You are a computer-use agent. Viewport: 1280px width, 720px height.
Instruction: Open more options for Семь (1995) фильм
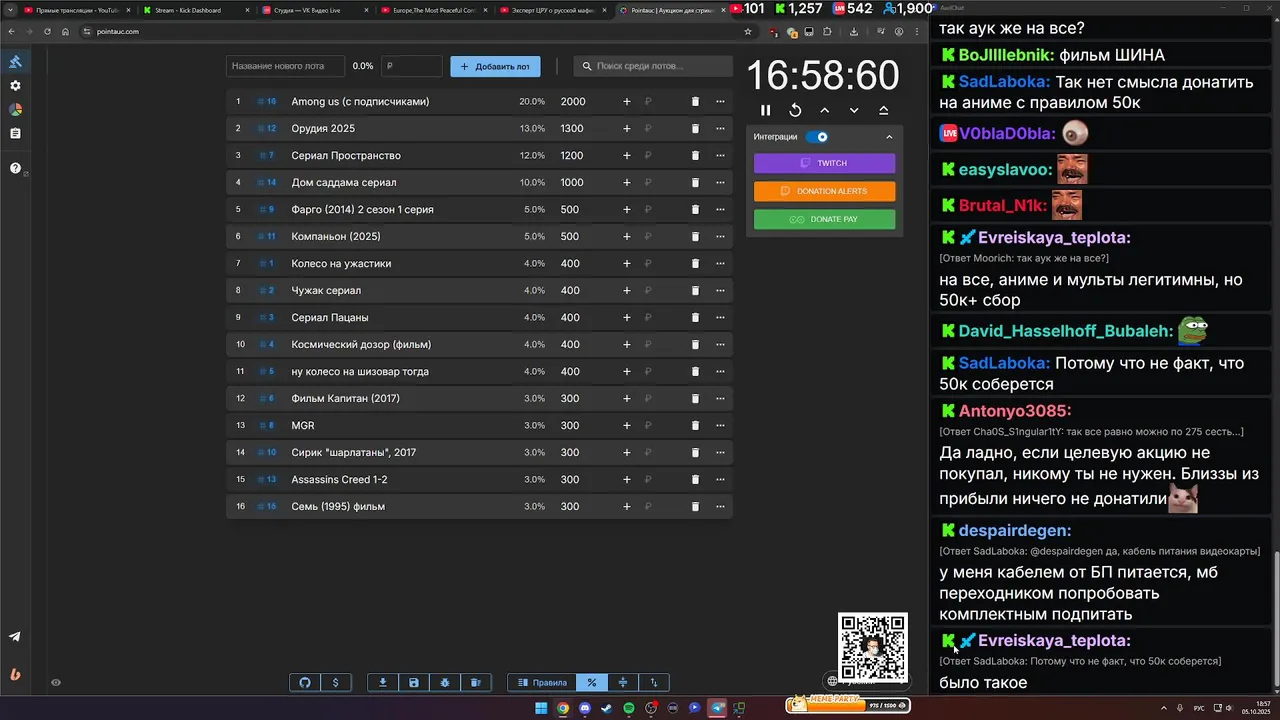click(720, 507)
